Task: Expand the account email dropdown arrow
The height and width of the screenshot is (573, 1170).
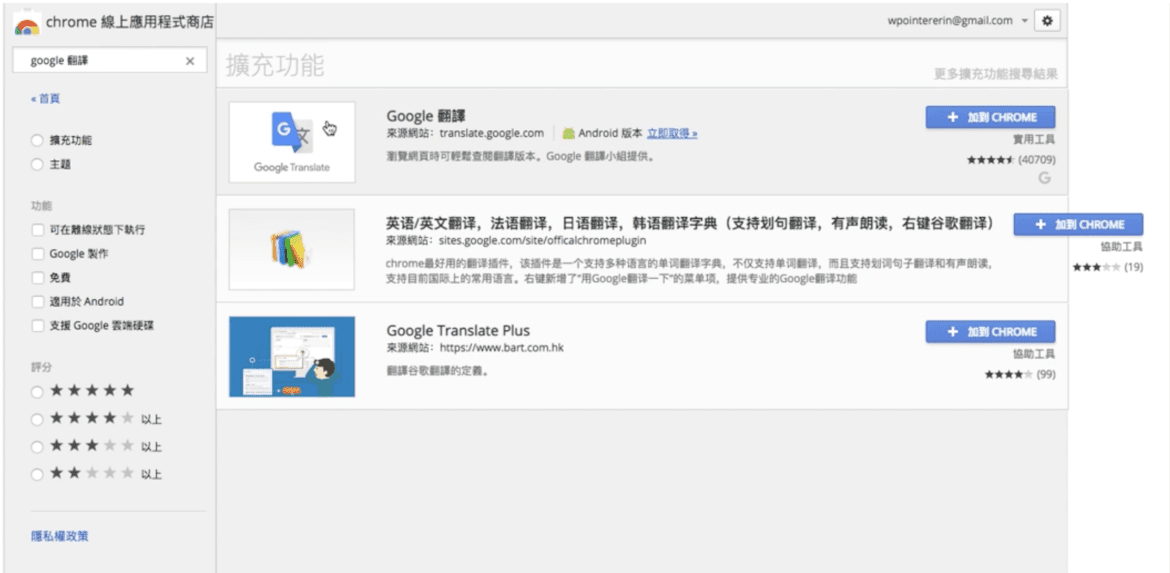Action: [1024, 21]
